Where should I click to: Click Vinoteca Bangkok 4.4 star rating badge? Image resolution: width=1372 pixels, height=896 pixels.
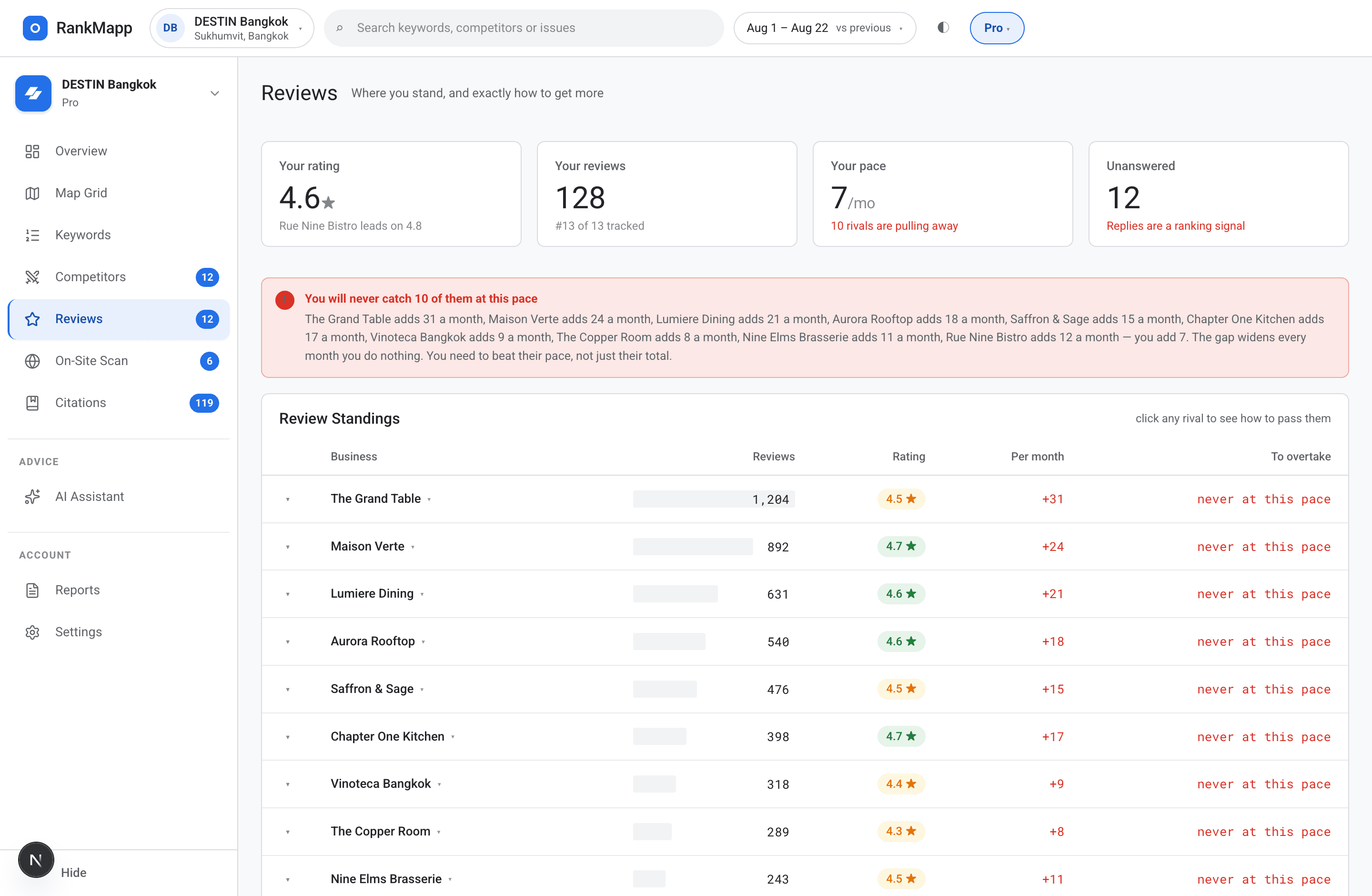pos(901,784)
